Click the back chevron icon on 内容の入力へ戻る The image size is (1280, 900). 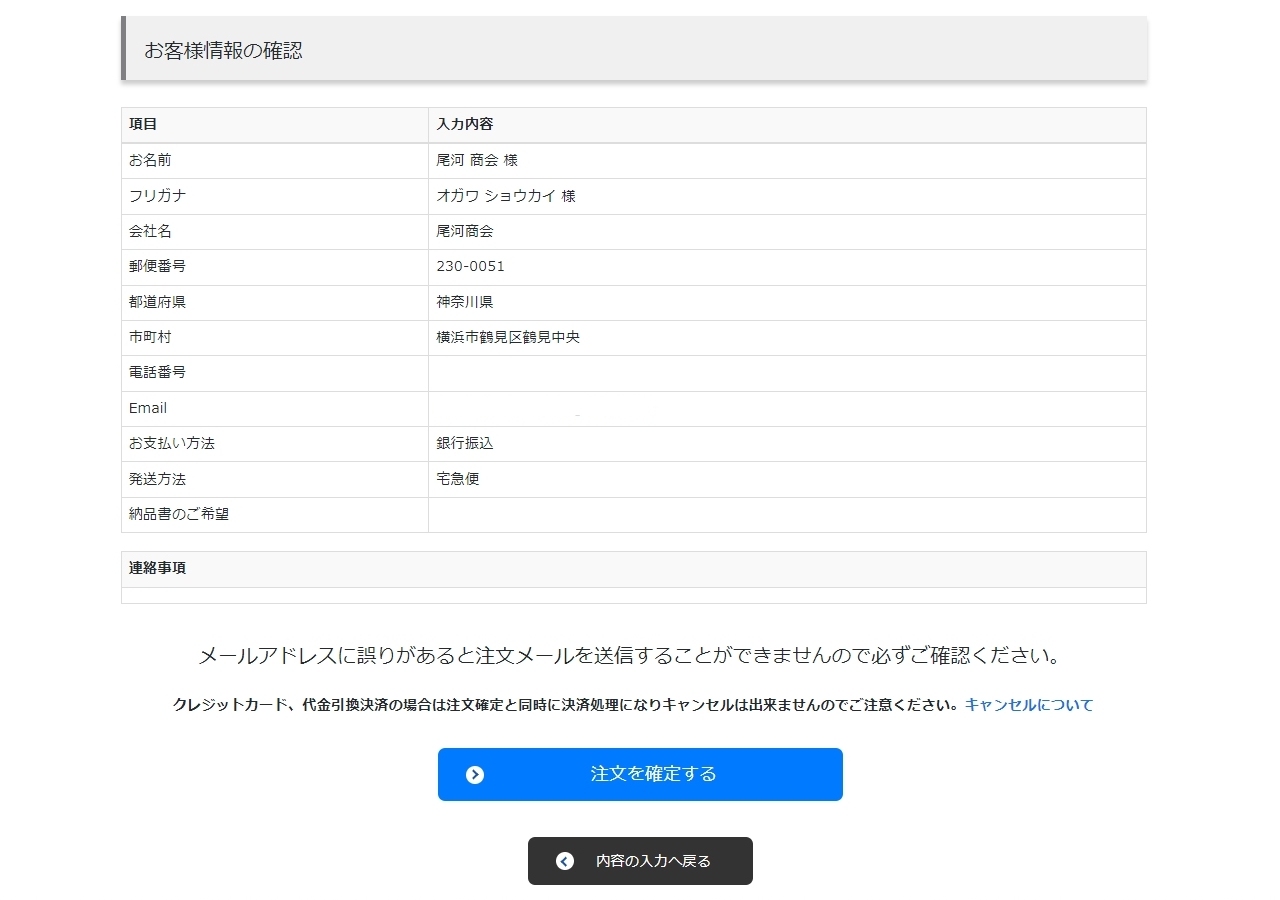click(x=565, y=861)
